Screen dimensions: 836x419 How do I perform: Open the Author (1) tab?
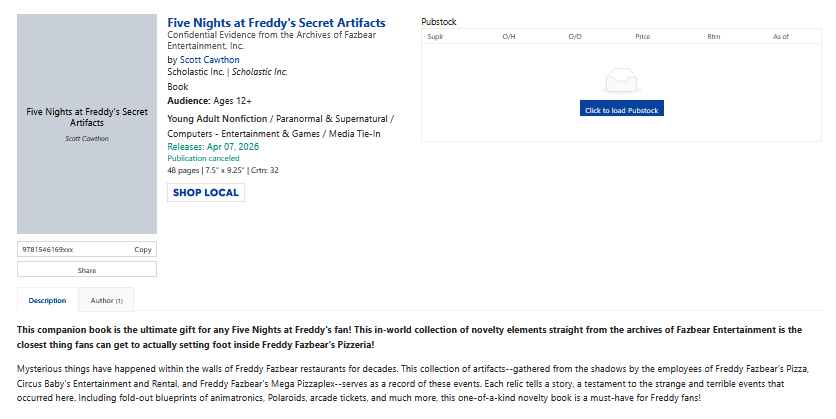[106, 300]
